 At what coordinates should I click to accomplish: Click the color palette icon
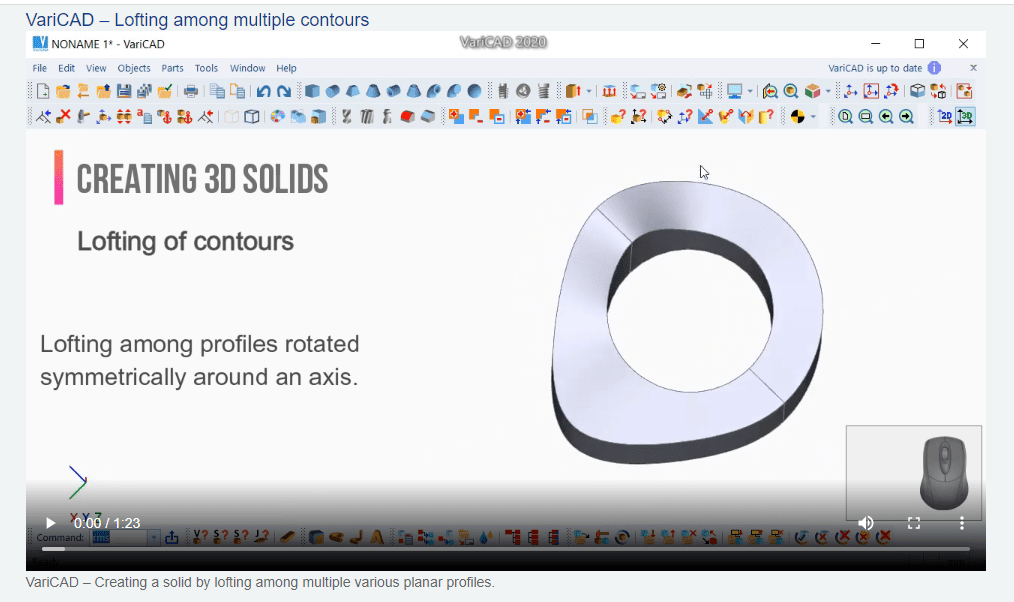[x=277, y=116]
